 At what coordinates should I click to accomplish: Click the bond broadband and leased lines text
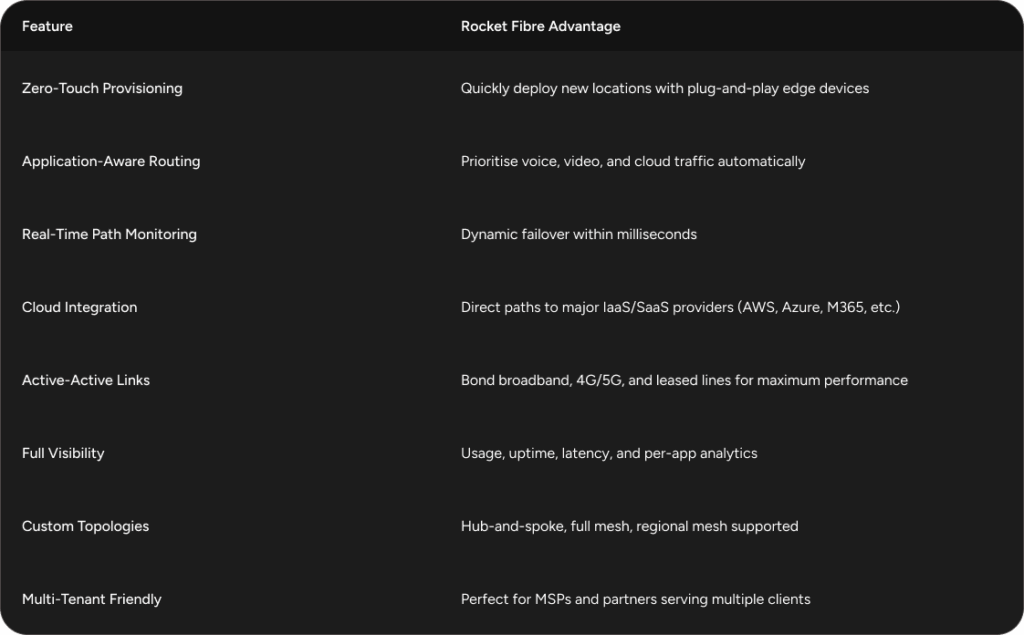click(x=684, y=380)
